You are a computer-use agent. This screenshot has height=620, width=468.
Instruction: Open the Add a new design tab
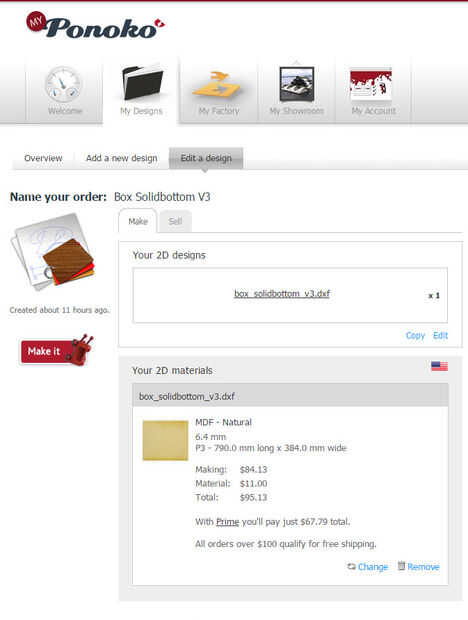pos(121,158)
